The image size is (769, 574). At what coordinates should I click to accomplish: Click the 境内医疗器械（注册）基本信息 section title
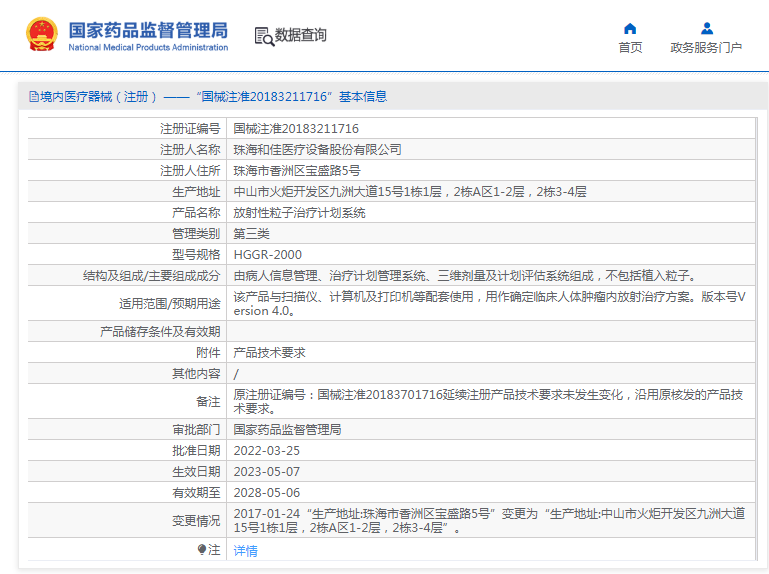point(213,97)
